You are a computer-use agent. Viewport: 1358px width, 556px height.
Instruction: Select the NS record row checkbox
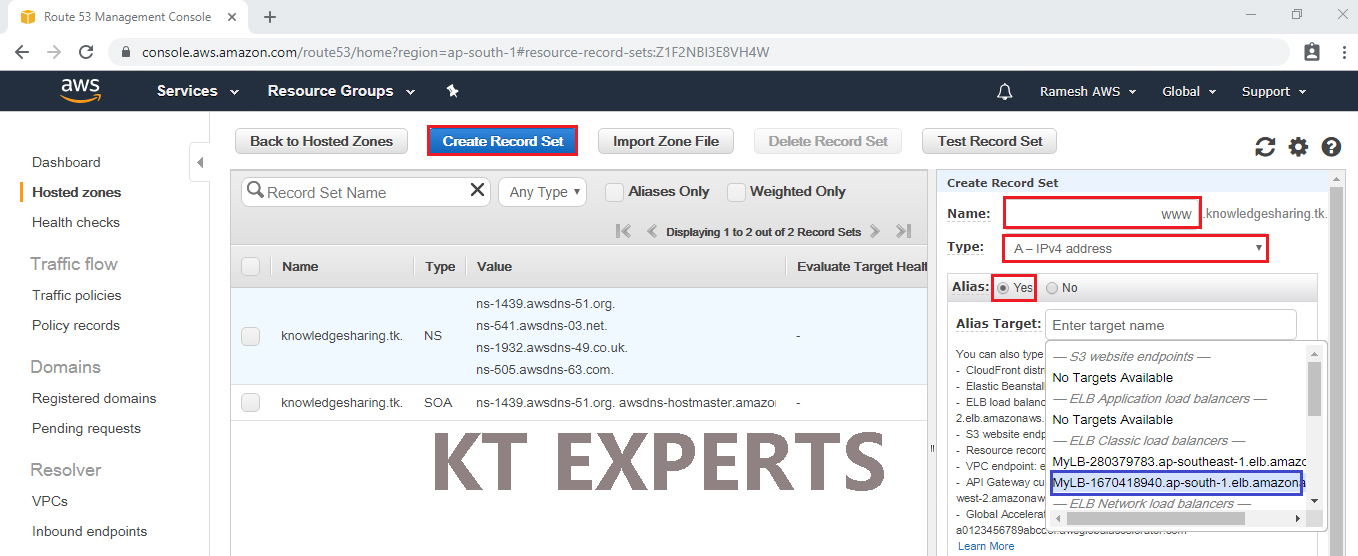pyautogui.click(x=251, y=336)
